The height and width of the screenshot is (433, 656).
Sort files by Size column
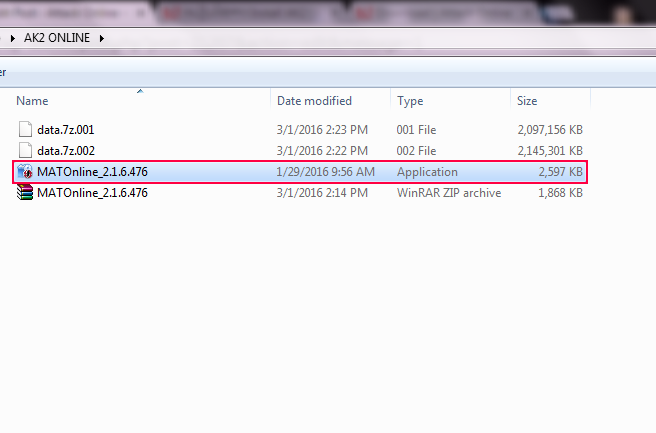tap(527, 101)
